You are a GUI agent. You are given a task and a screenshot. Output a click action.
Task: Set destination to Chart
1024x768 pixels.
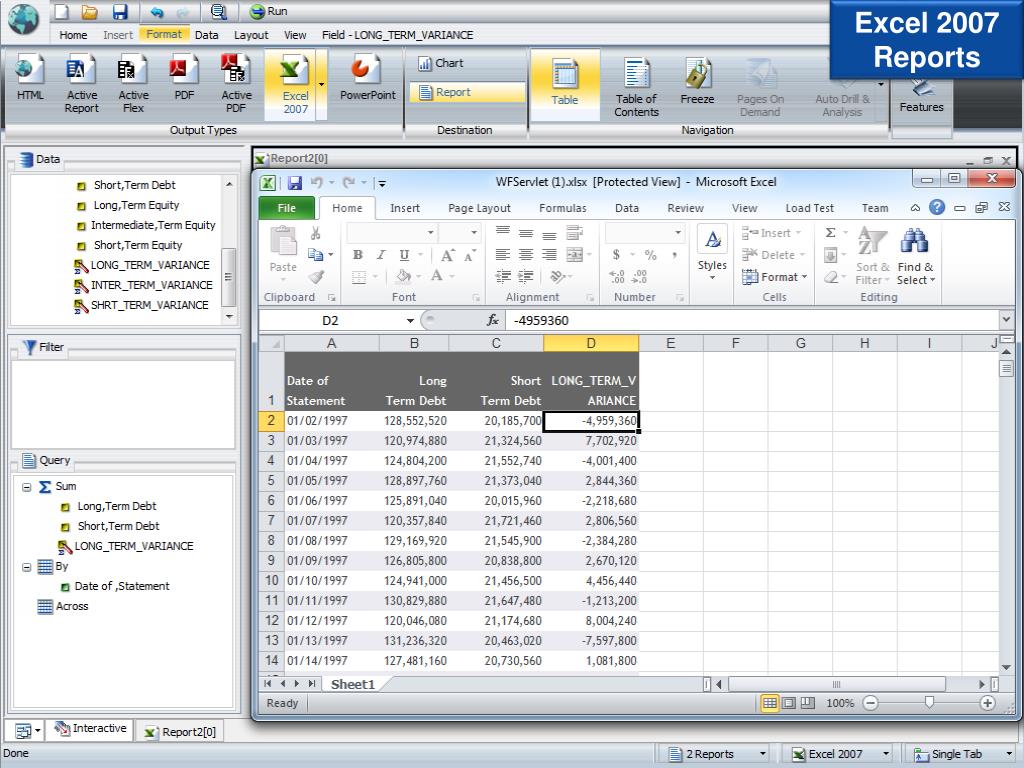pyautogui.click(x=441, y=63)
